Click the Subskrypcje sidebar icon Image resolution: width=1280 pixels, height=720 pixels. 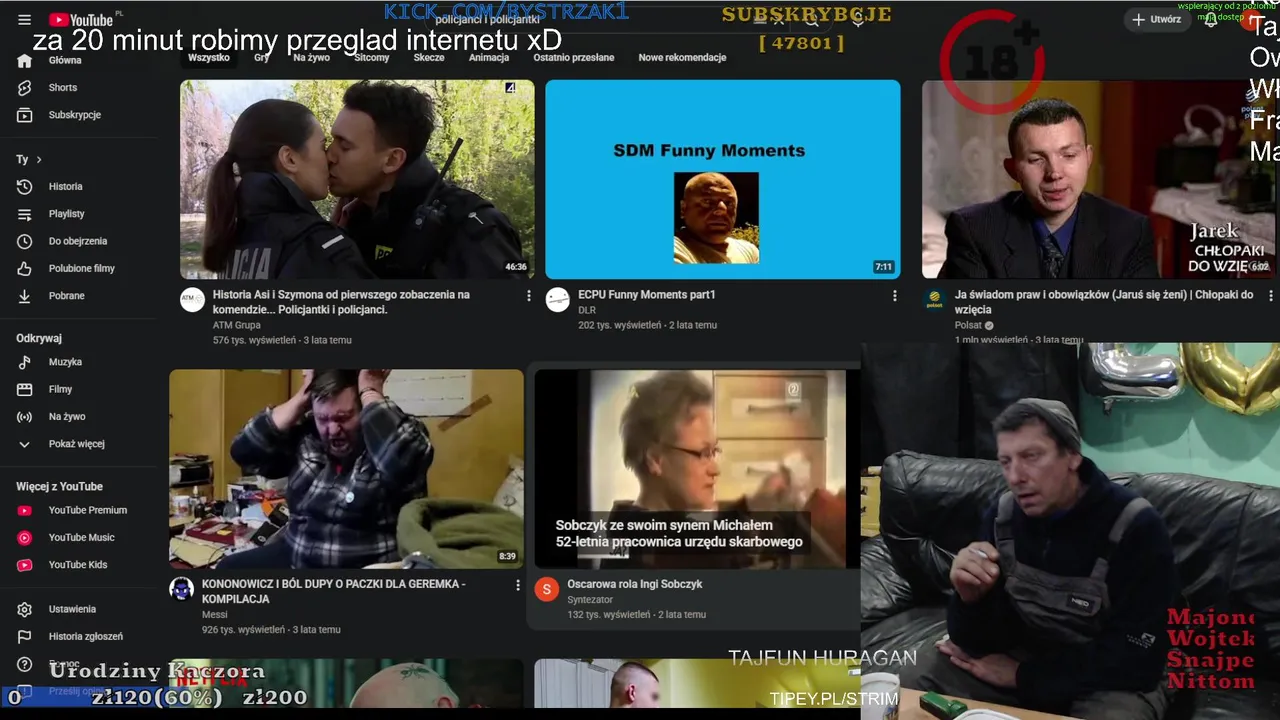coord(25,115)
